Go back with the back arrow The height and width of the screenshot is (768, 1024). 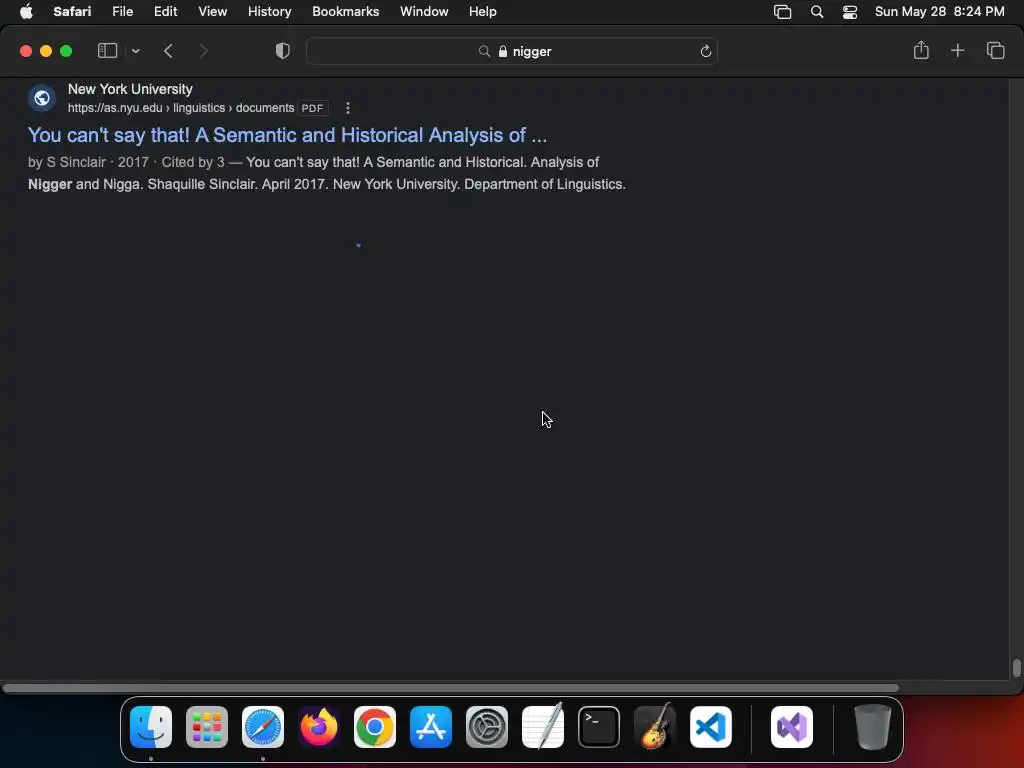(168, 51)
